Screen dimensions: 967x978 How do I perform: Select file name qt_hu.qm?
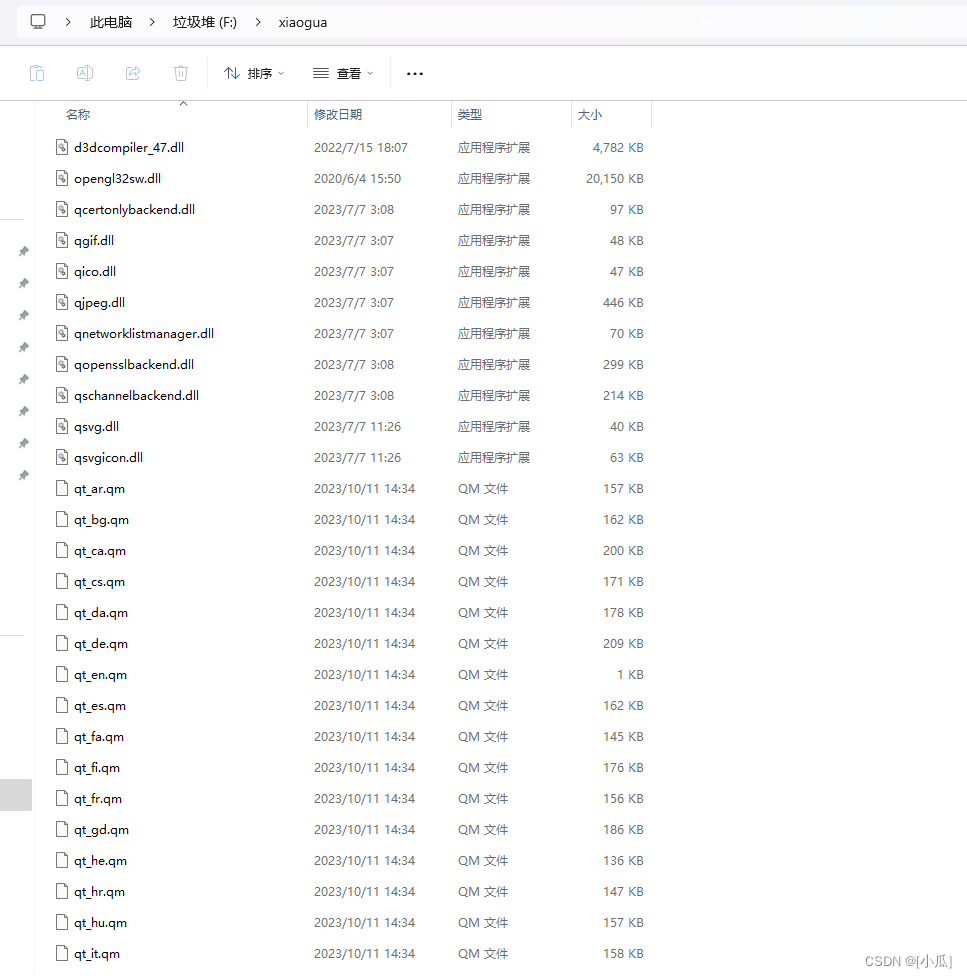point(100,923)
